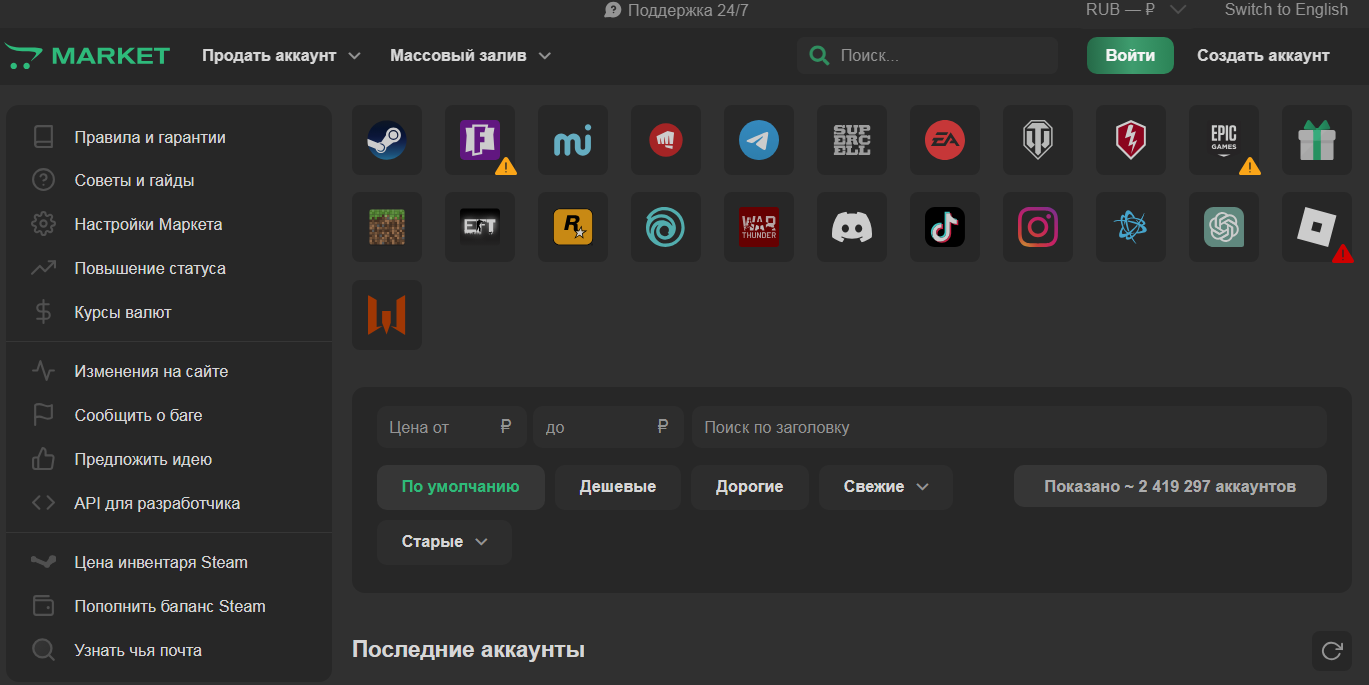Open the RUB currency selector

[x=1135, y=10]
